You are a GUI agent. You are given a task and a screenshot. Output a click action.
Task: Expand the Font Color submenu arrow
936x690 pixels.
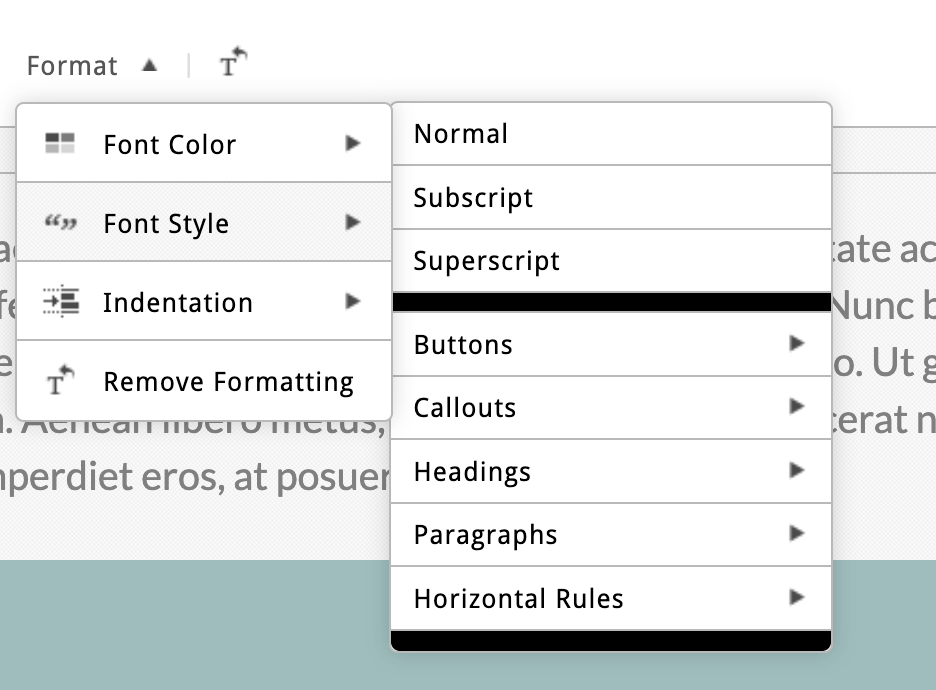pos(352,144)
